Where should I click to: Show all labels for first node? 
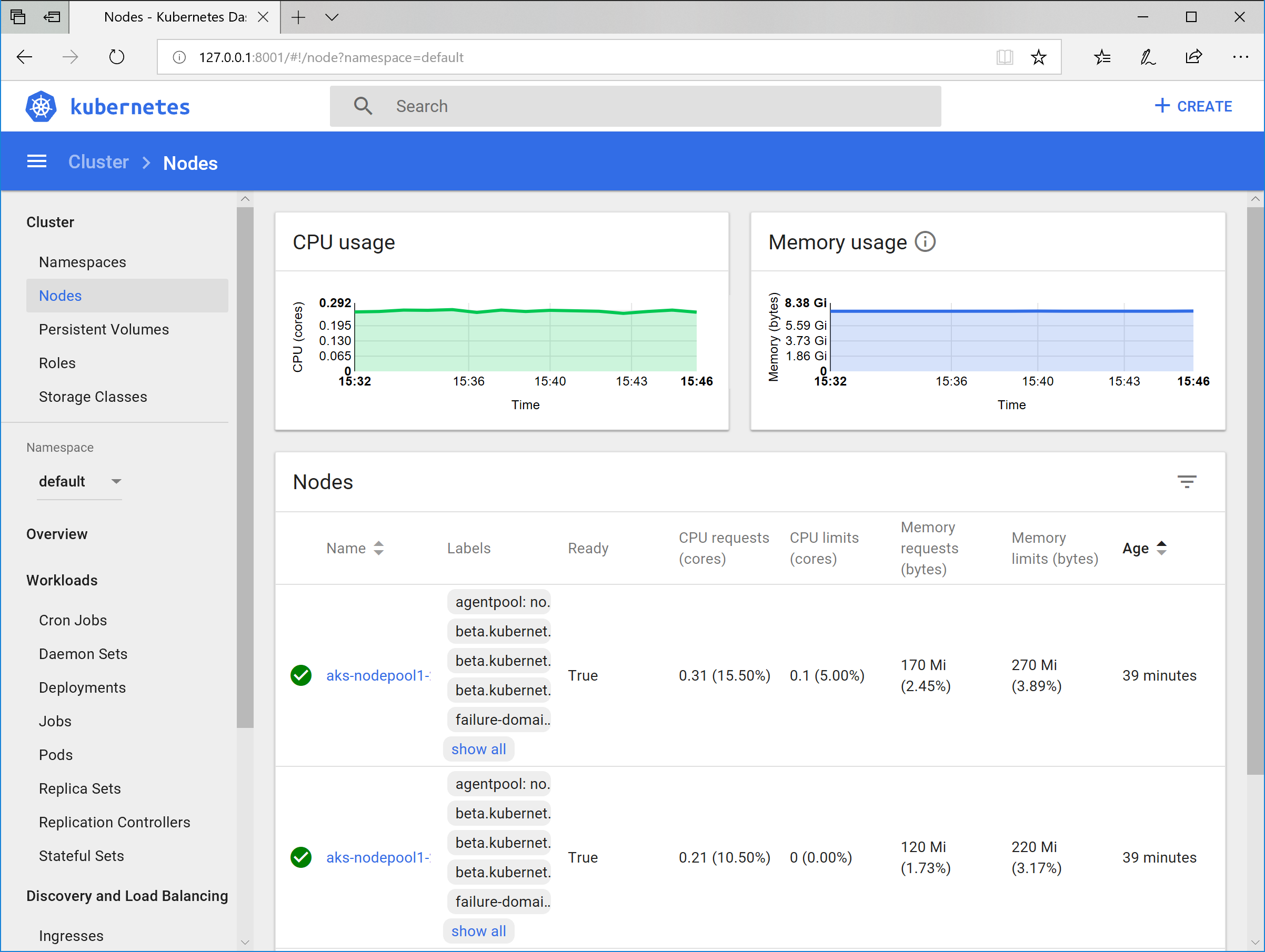(479, 749)
